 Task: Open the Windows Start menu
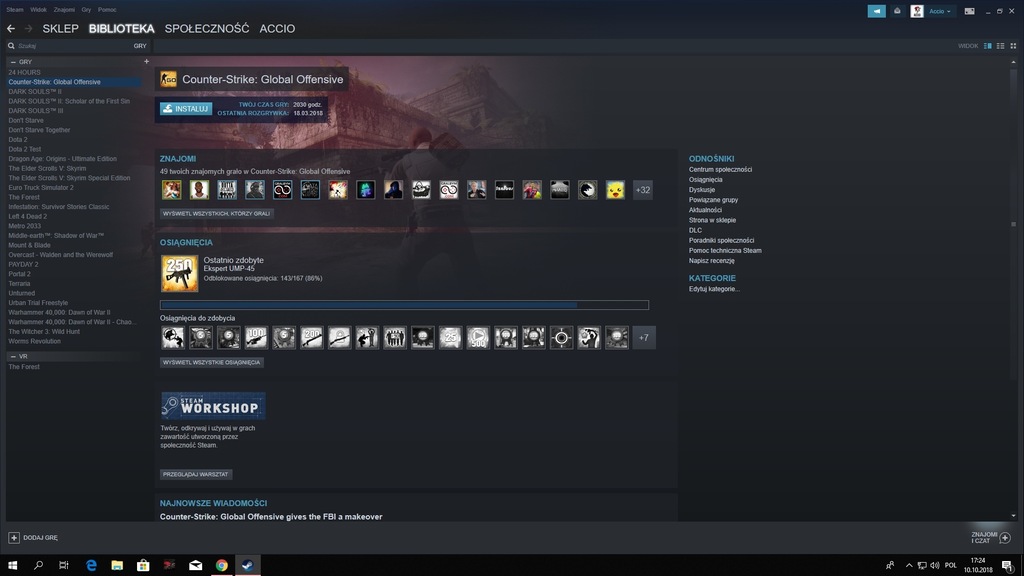pos(12,566)
